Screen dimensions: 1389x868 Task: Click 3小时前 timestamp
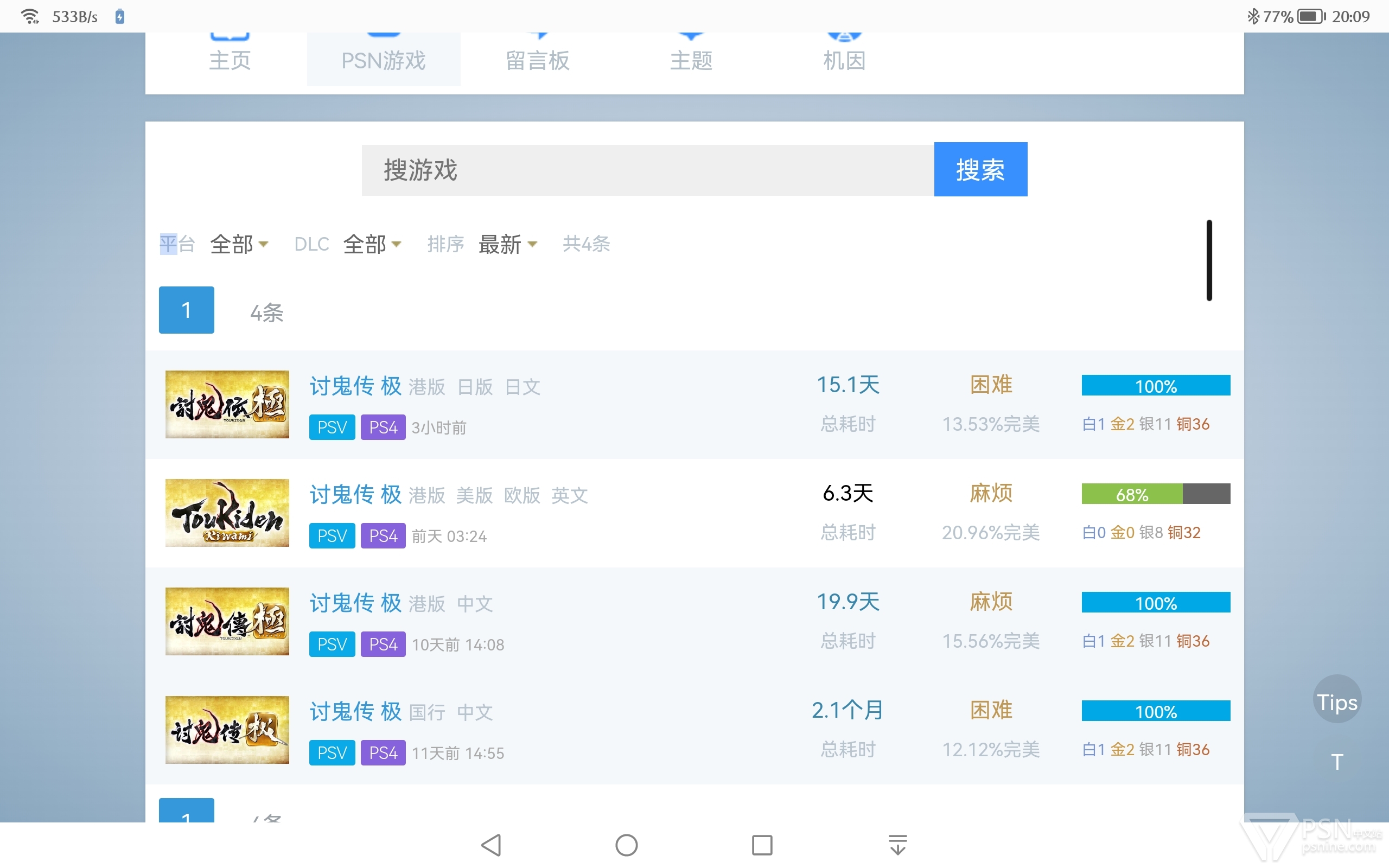click(x=439, y=427)
